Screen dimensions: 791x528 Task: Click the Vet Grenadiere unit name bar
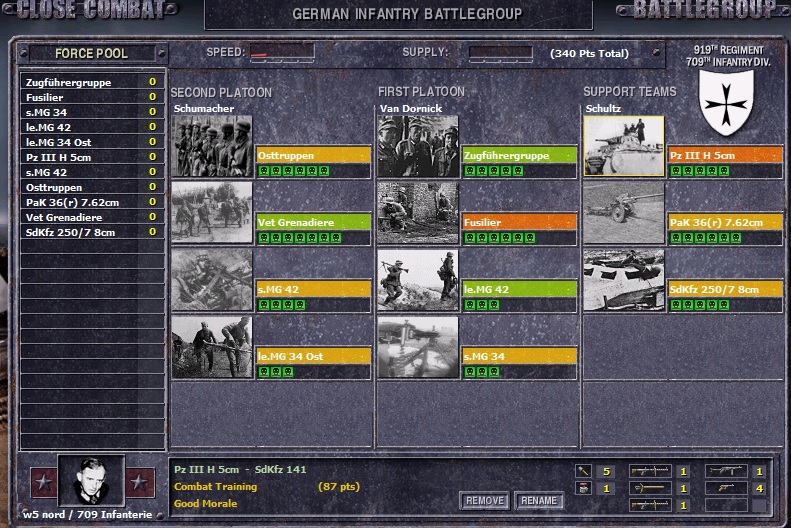314,222
